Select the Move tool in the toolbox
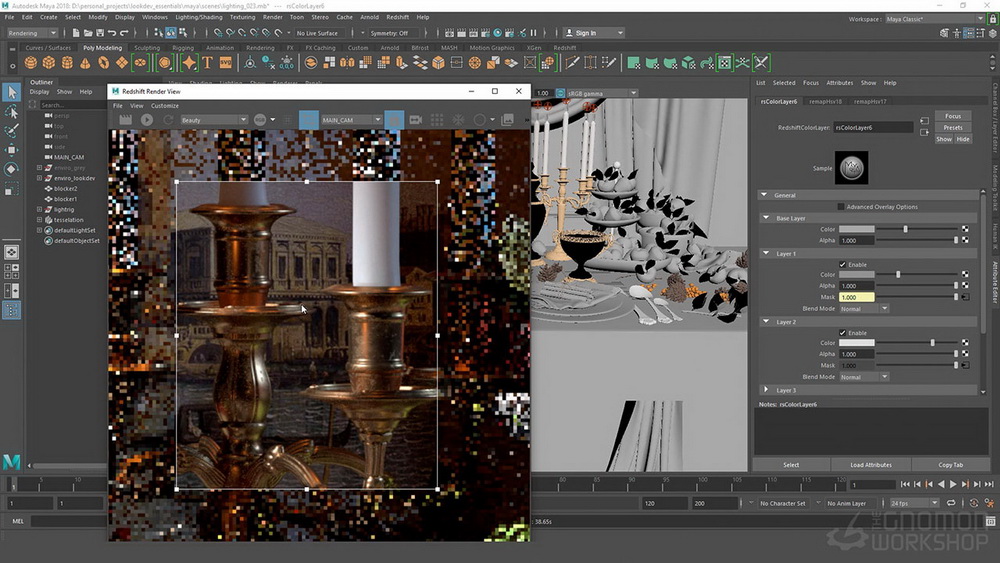Viewport: 1000px width, 563px height. 11,150
